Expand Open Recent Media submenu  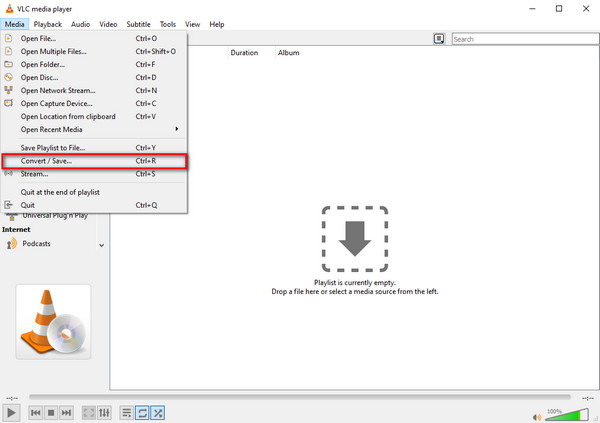(94, 129)
